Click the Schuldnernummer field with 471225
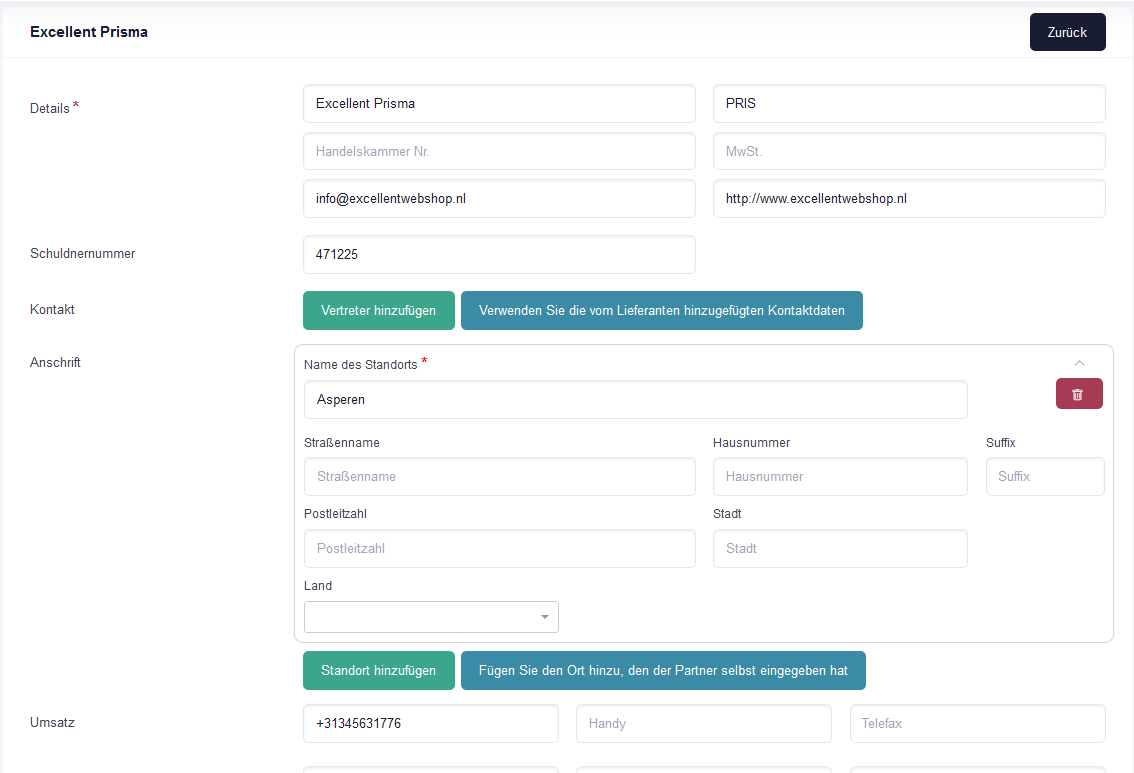The width and height of the screenshot is (1134, 773). (x=499, y=255)
